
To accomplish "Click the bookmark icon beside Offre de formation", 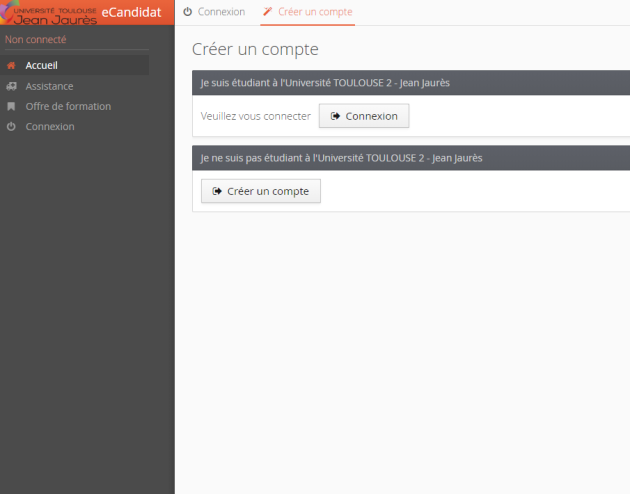I will (x=11, y=106).
